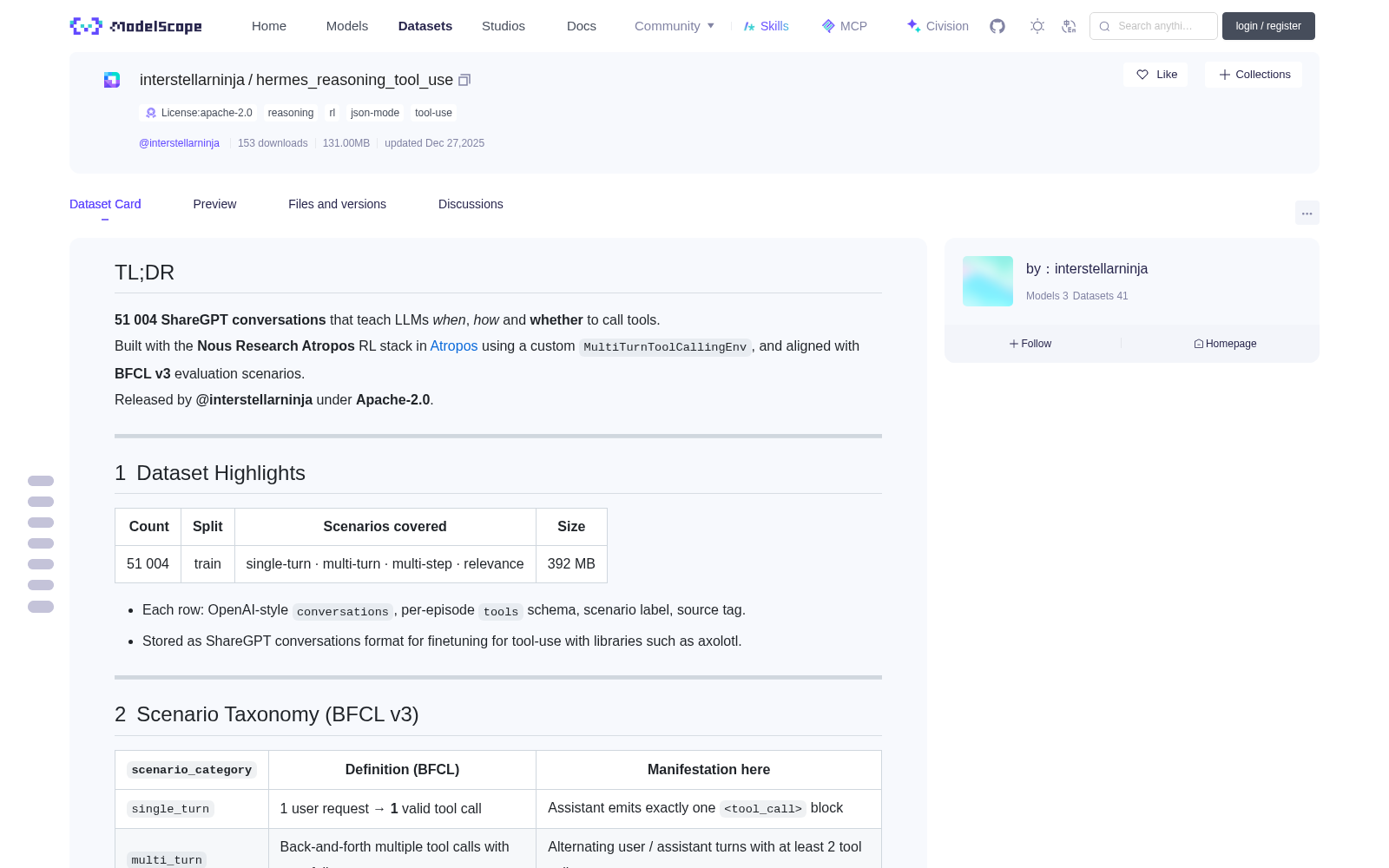Click the interstellarninja gradient avatar thumbnail
The height and width of the screenshot is (868, 1389).
(x=988, y=281)
